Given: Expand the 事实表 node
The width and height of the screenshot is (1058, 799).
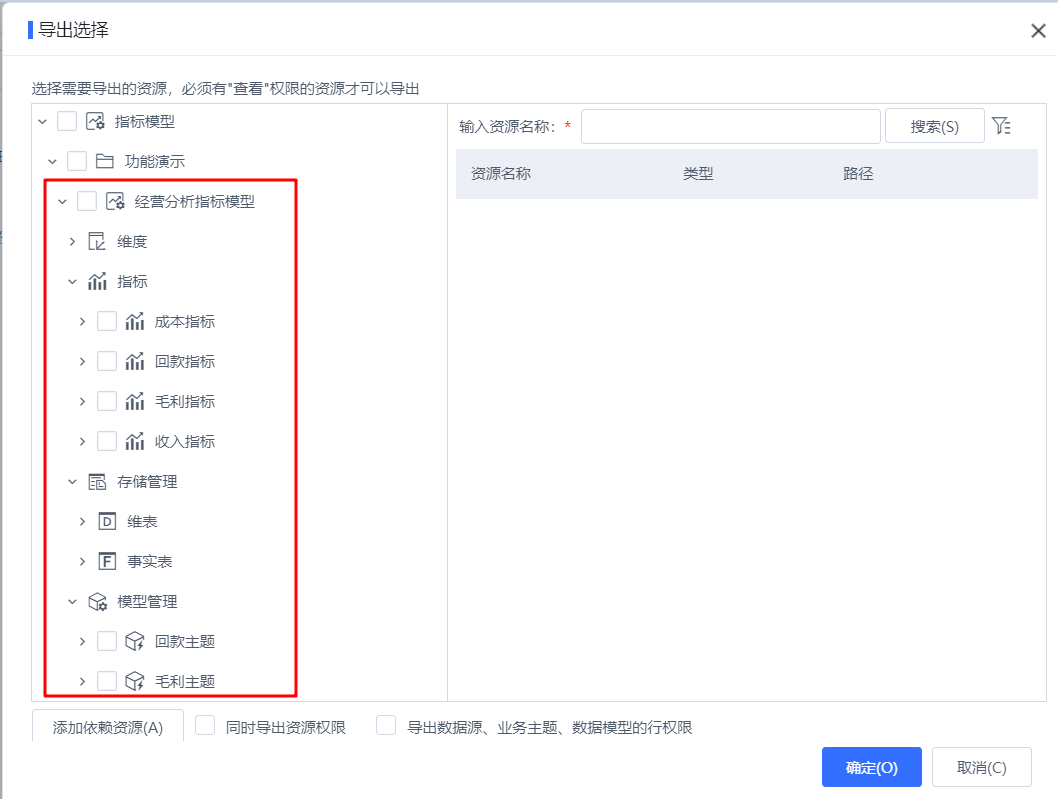Looking at the screenshot, I should (x=82, y=561).
